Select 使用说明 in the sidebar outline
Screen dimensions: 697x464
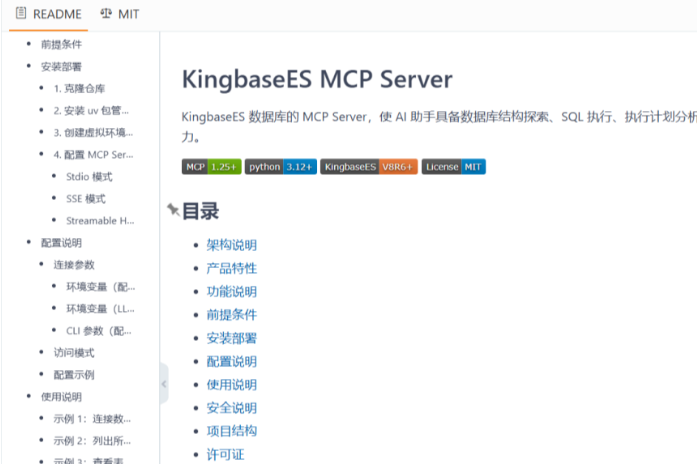pos(61,397)
